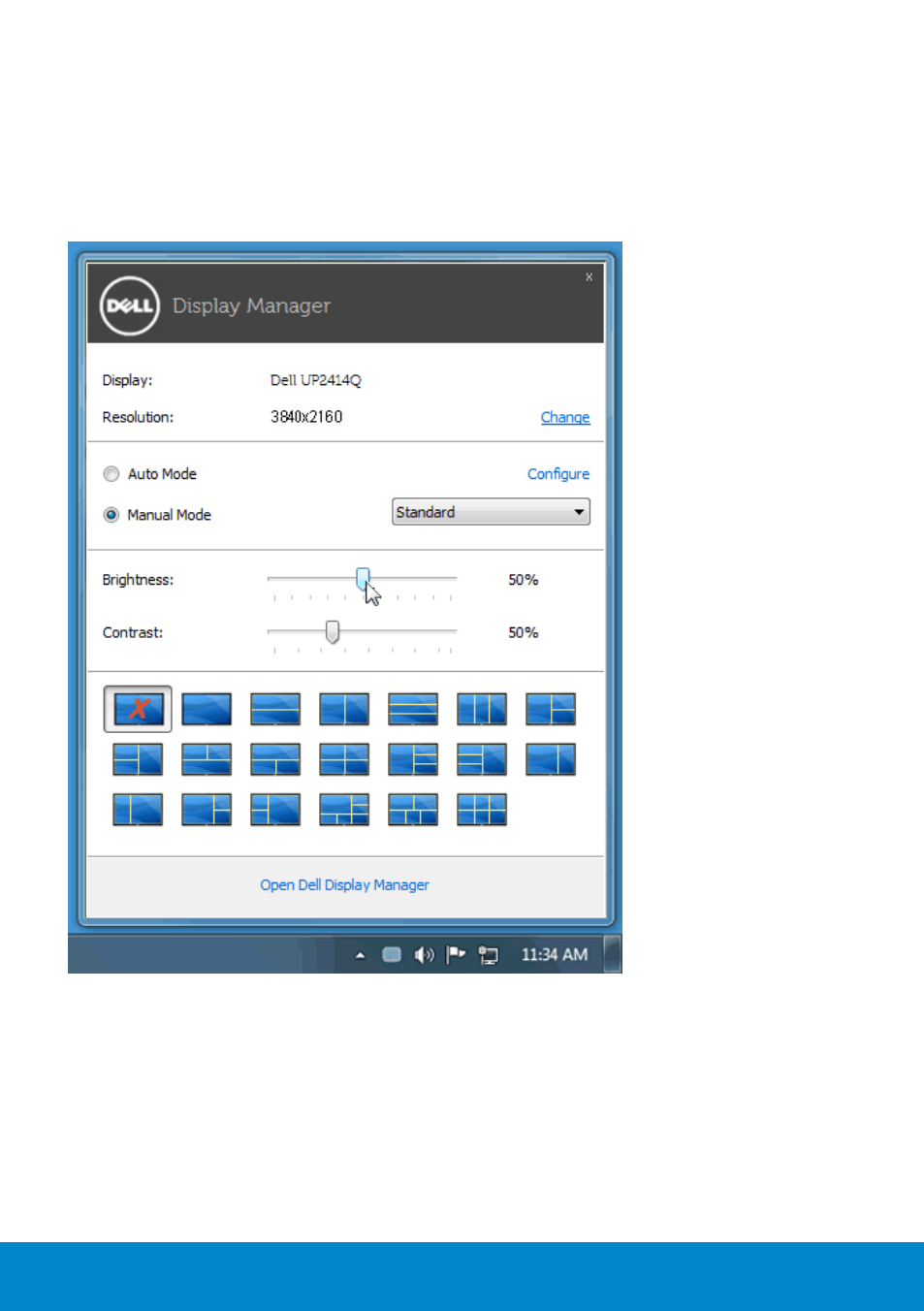Image resolution: width=924 pixels, height=1311 pixels.
Task: Choose the single full-screen layout icon
Action: click(x=207, y=709)
